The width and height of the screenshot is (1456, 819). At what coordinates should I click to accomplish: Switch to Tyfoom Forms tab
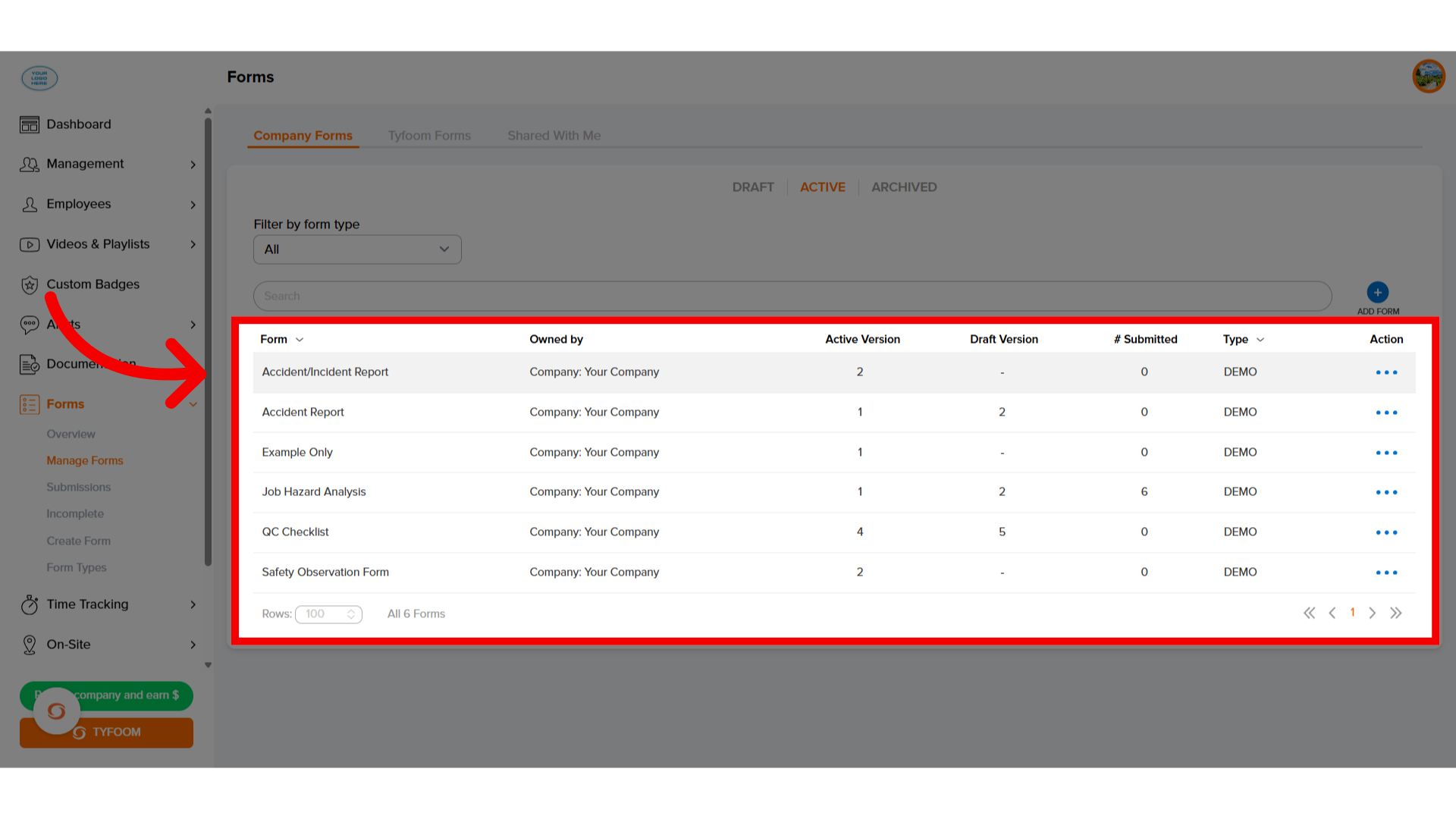pyautogui.click(x=429, y=136)
